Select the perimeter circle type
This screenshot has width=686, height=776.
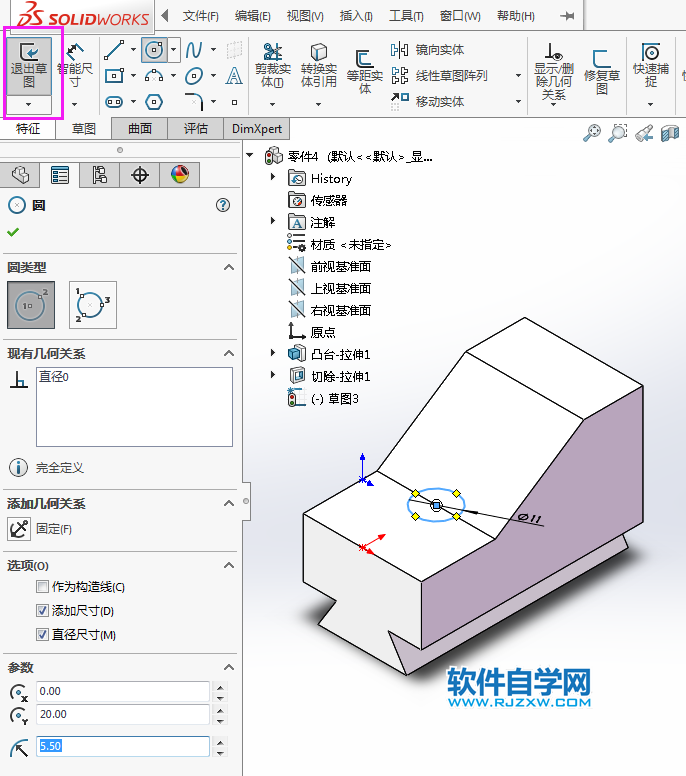coord(93,305)
